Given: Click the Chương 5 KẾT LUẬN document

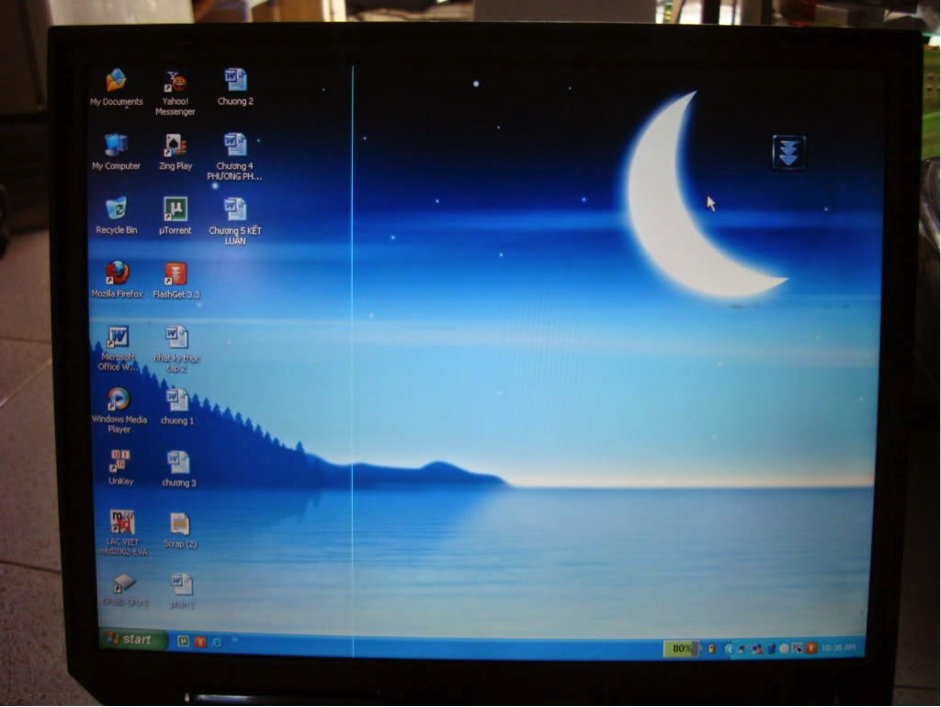Looking at the screenshot, I should point(235,209).
